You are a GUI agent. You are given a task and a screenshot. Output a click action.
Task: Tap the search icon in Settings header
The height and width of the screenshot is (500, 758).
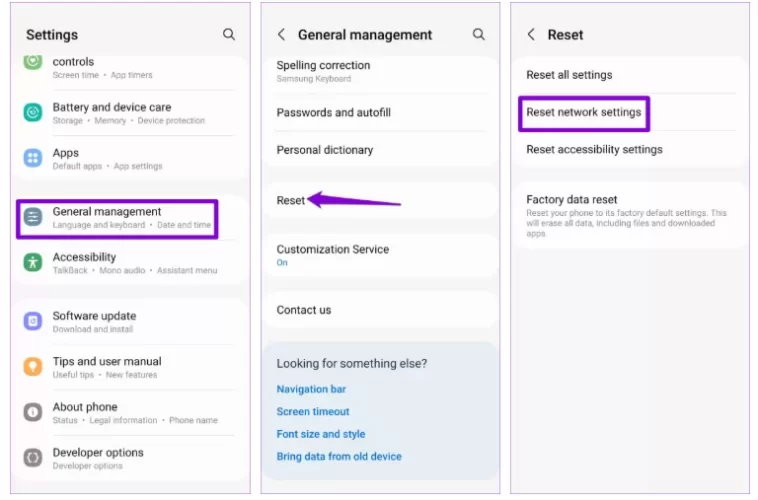coord(229,34)
